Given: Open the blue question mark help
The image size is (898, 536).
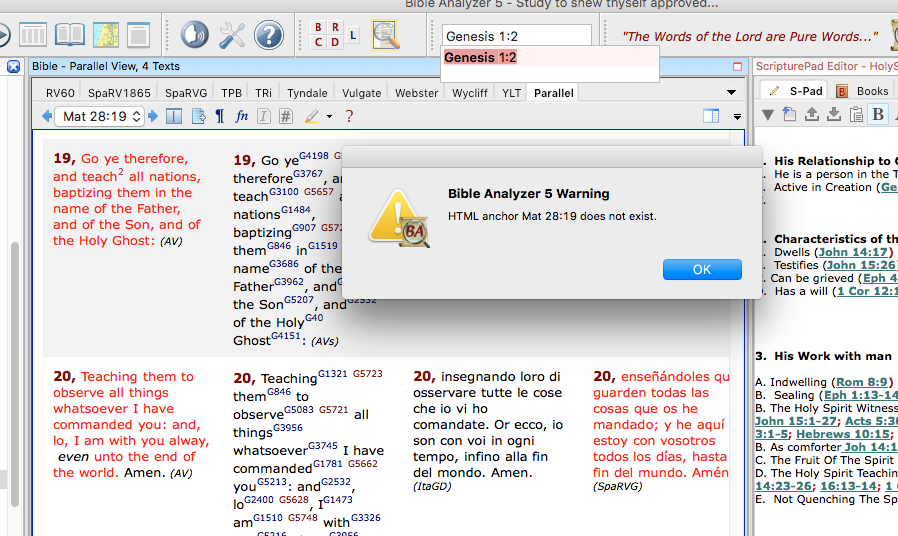Looking at the screenshot, I should click(x=269, y=35).
